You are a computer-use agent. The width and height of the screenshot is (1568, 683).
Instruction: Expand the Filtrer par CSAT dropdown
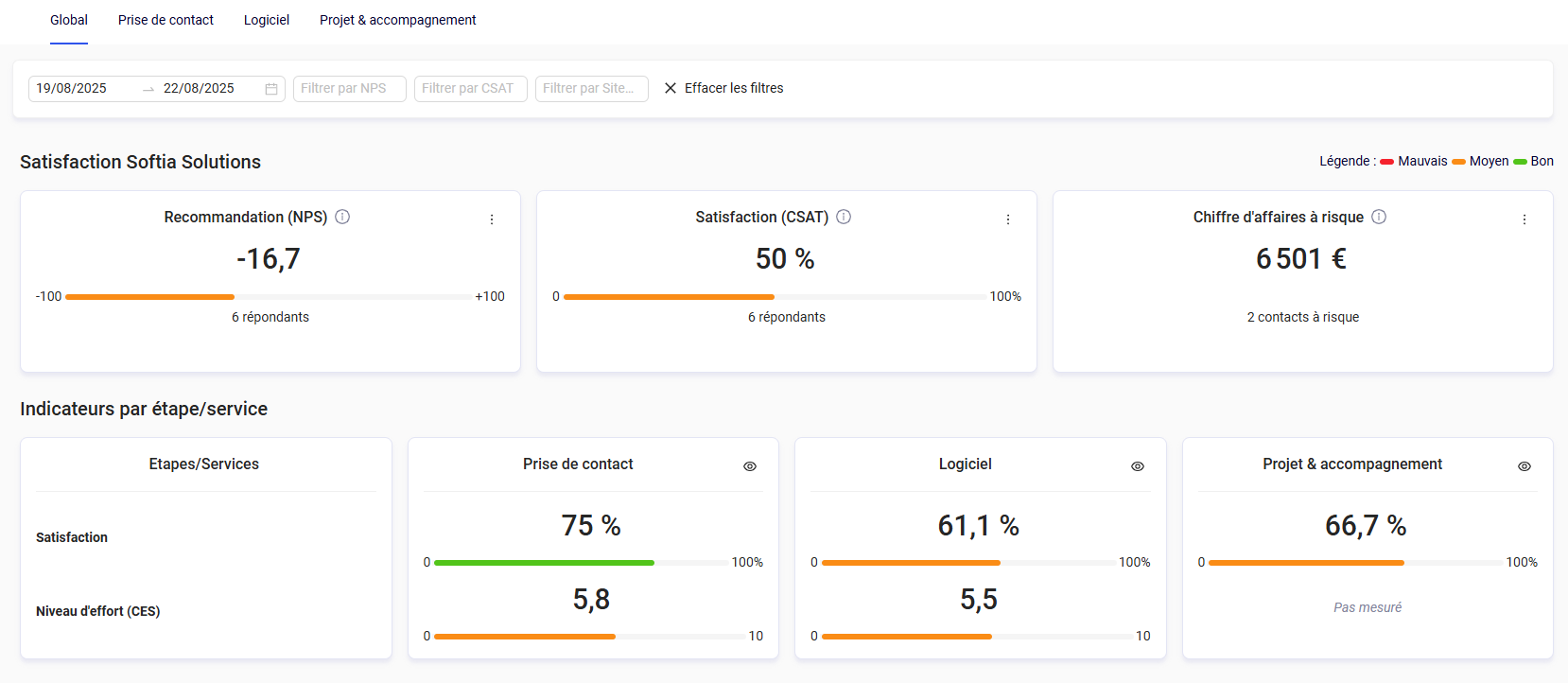[x=470, y=88]
